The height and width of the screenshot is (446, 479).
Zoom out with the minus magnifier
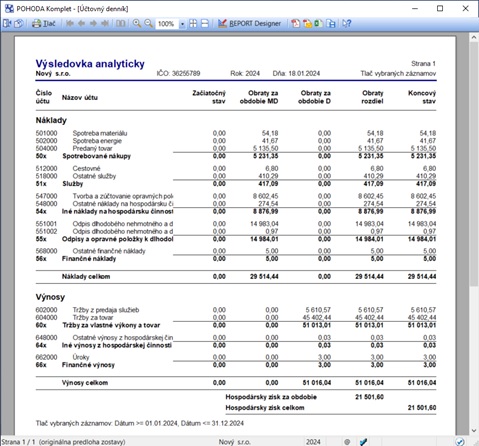tap(149, 23)
